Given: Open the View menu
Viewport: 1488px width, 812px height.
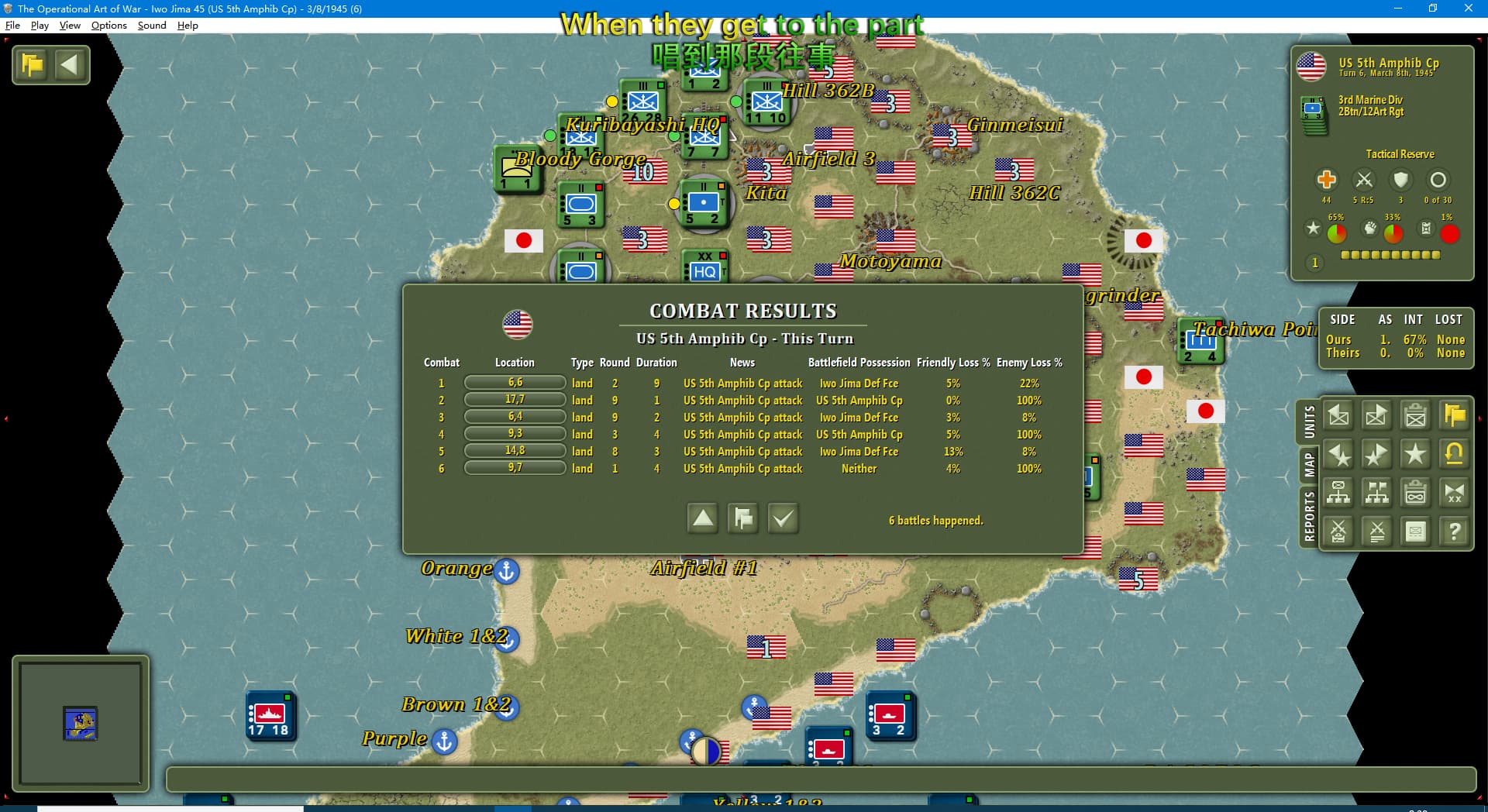Looking at the screenshot, I should tap(70, 25).
